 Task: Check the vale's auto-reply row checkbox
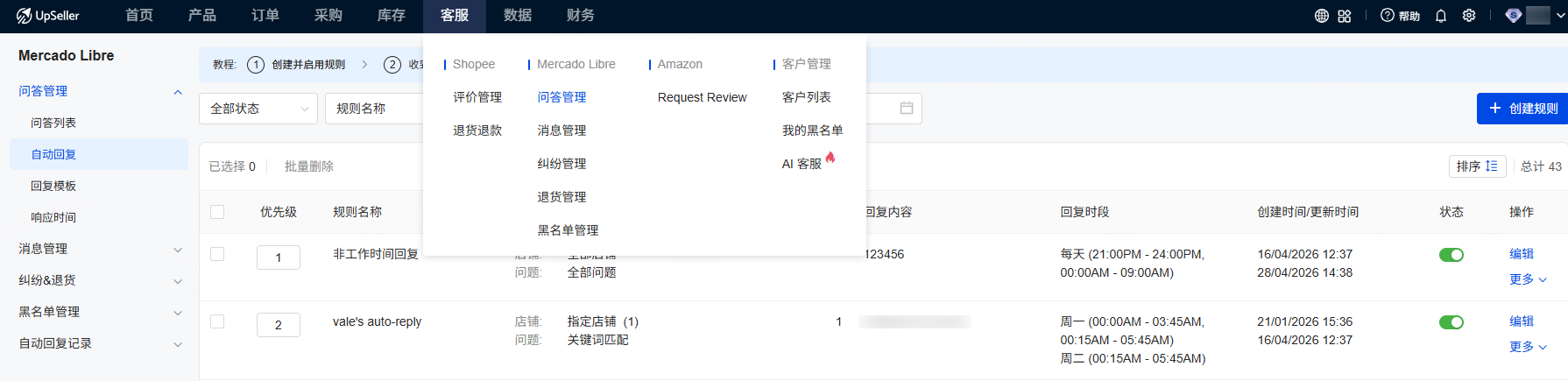(x=217, y=321)
